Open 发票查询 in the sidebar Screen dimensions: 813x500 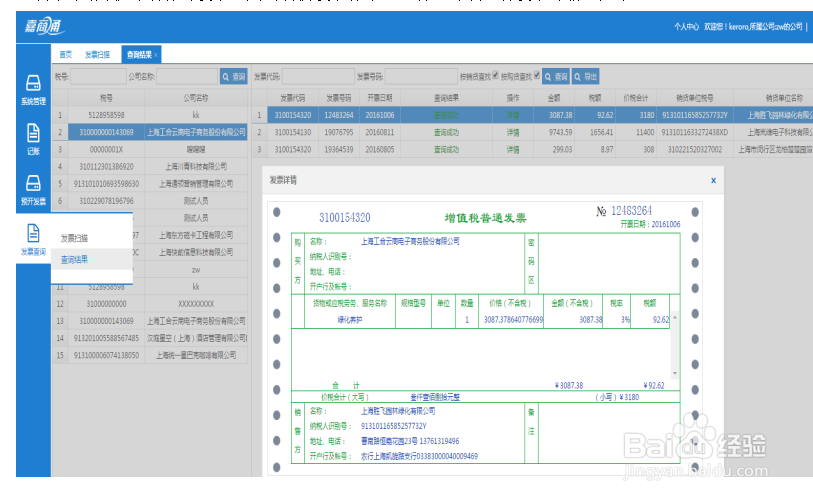(33, 240)
